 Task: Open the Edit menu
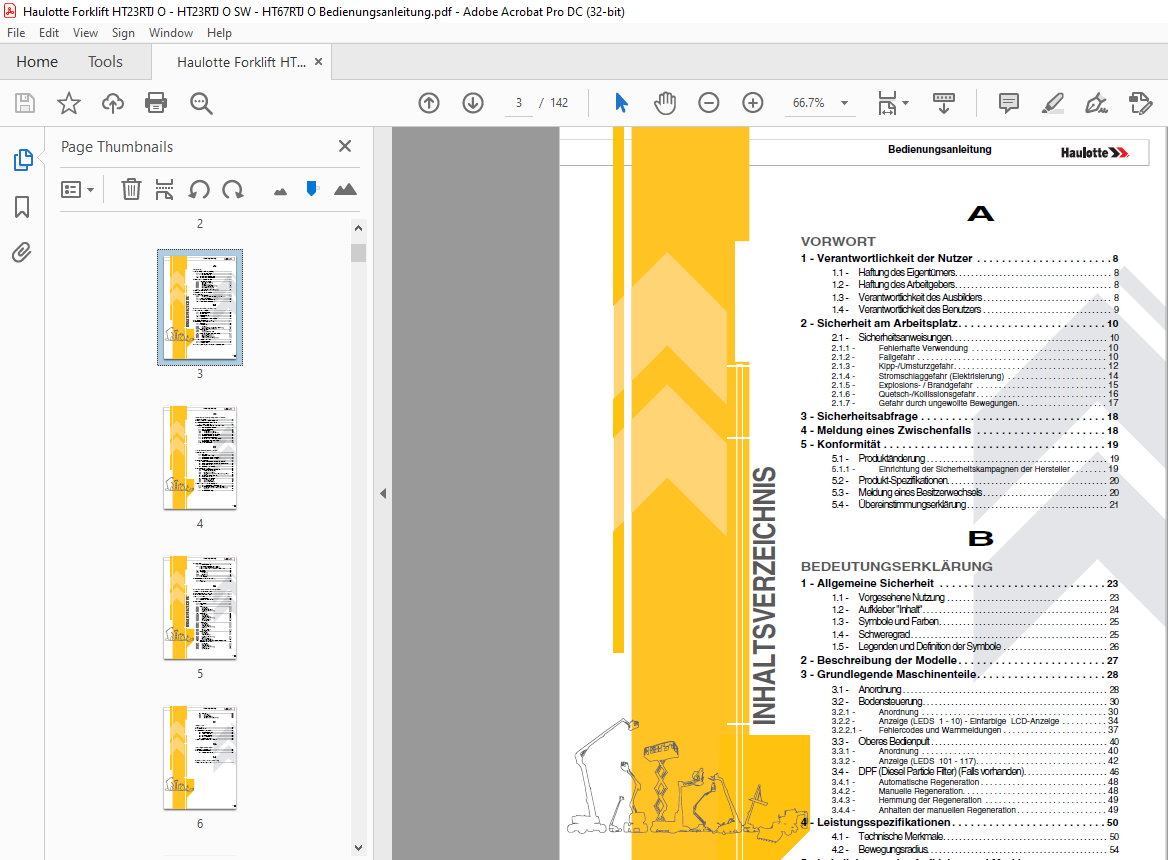[49, 33]
